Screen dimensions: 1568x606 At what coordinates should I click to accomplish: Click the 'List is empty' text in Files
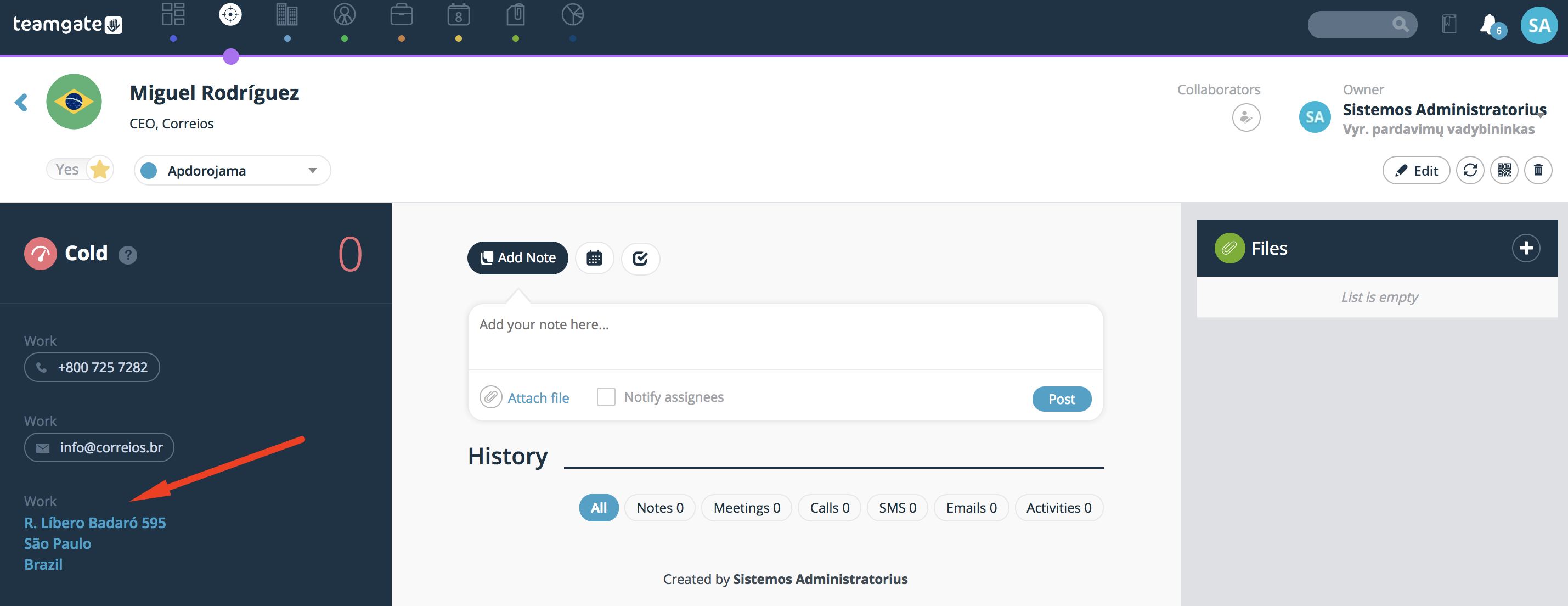pyautogui.click(x=1379, y=297)
